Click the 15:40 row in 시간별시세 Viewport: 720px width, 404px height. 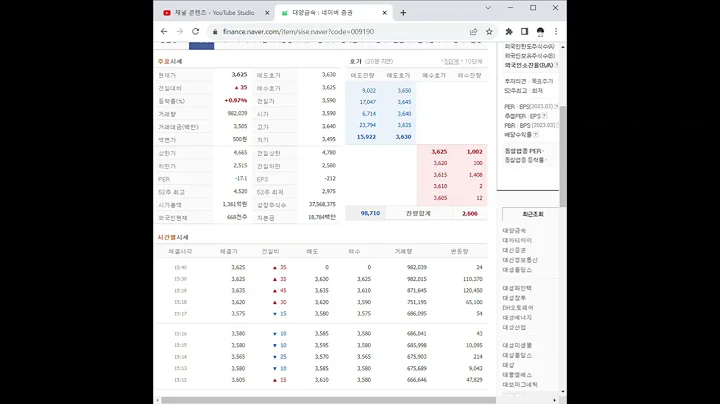pos(321,267)
